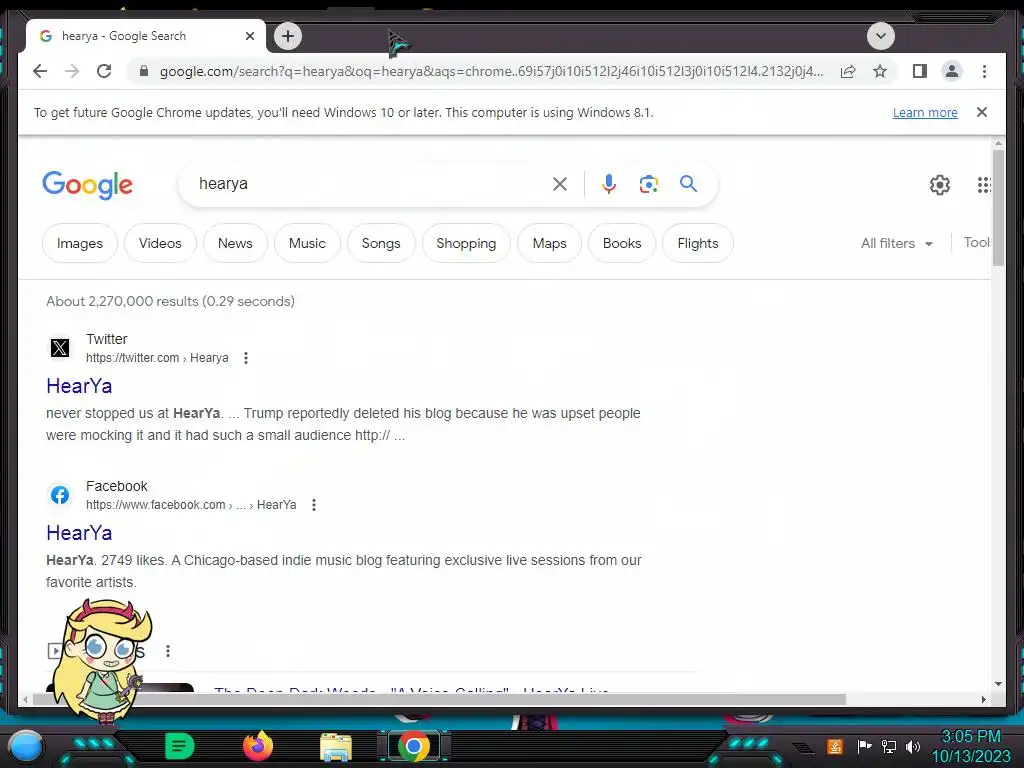Launch Firefox from the taskbar
Viewport: 1024px width, 768px height.
click(x=258, y=746)
